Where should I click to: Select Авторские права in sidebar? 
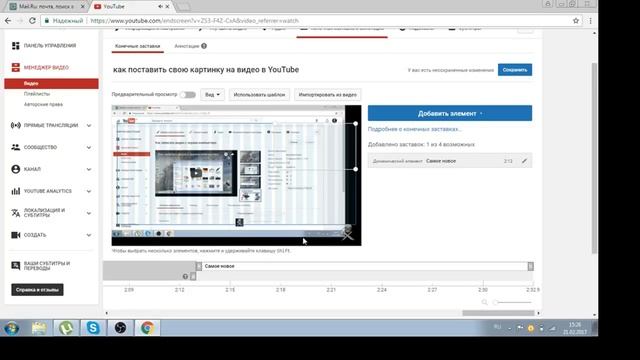point(43,104)
